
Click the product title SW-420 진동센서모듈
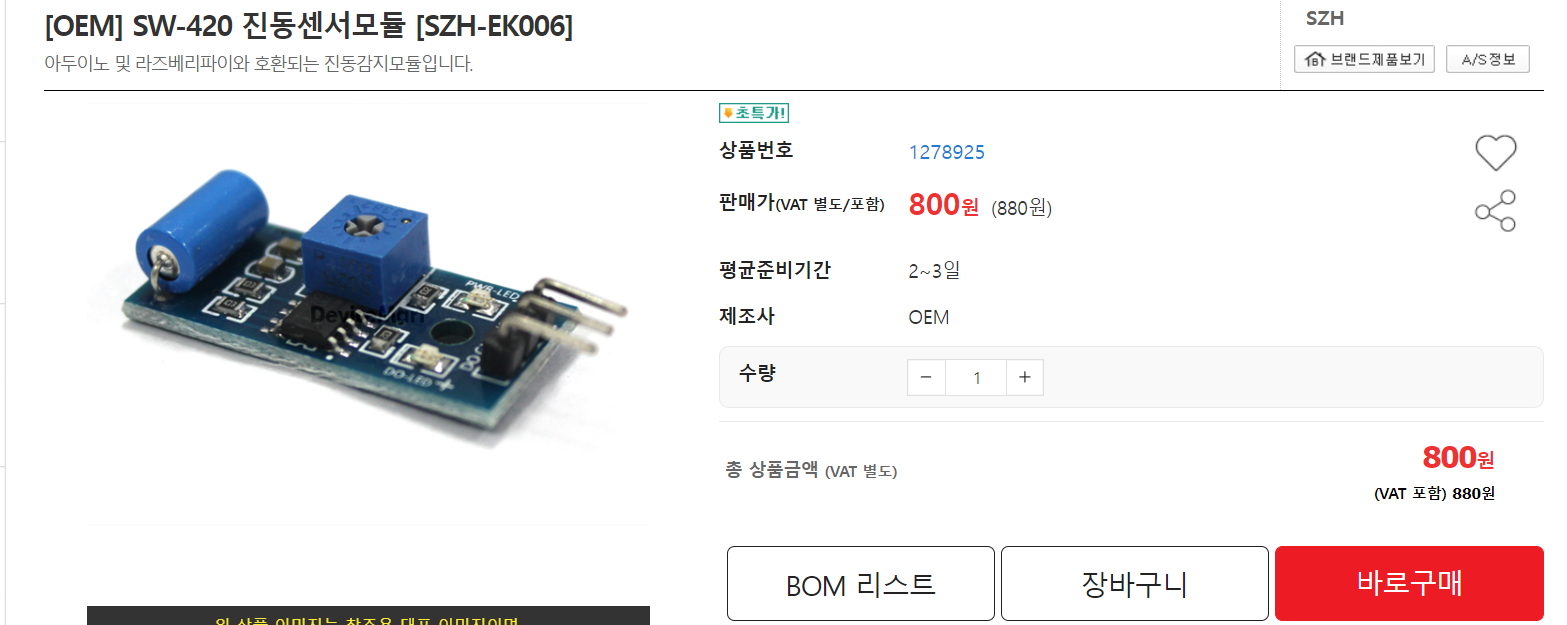tap(309, 27)
